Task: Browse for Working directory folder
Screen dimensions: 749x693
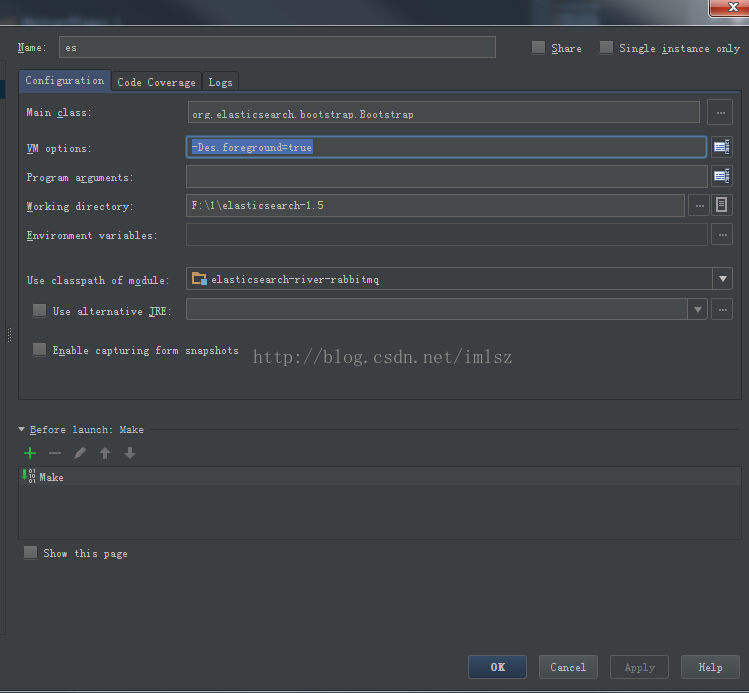Action: (699, 205)
